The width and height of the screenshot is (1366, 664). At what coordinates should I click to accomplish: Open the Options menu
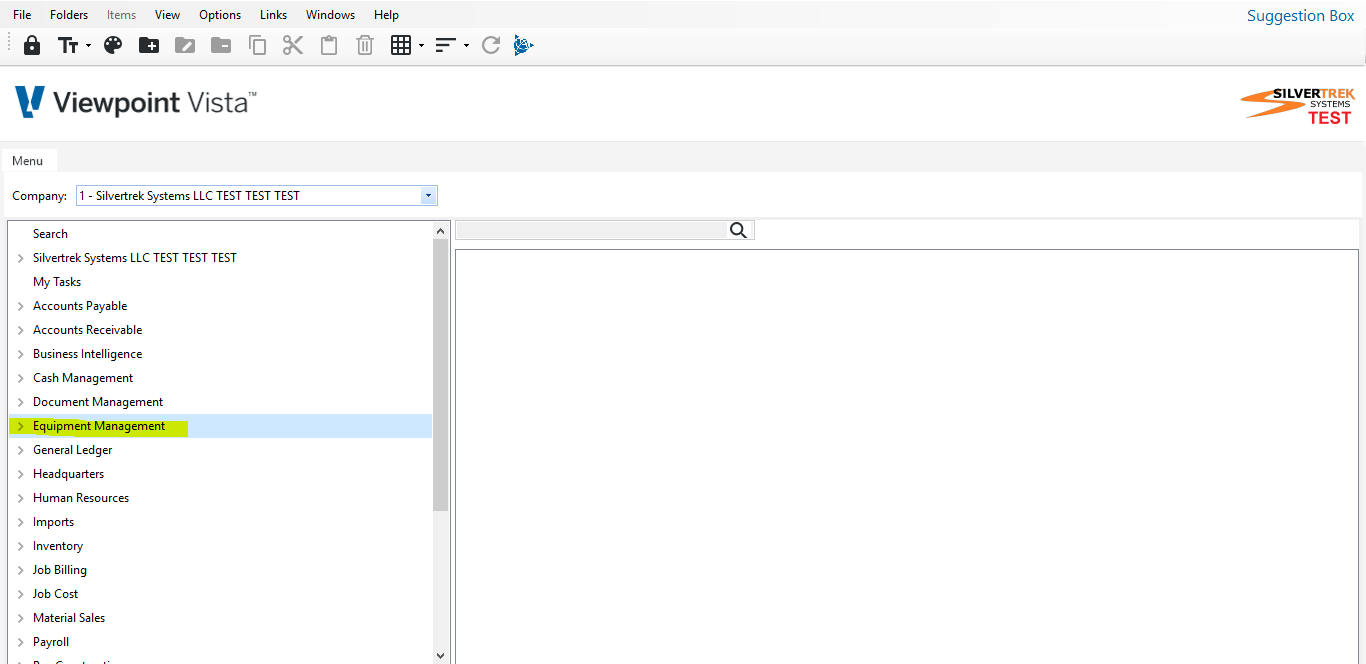[220, 15]
